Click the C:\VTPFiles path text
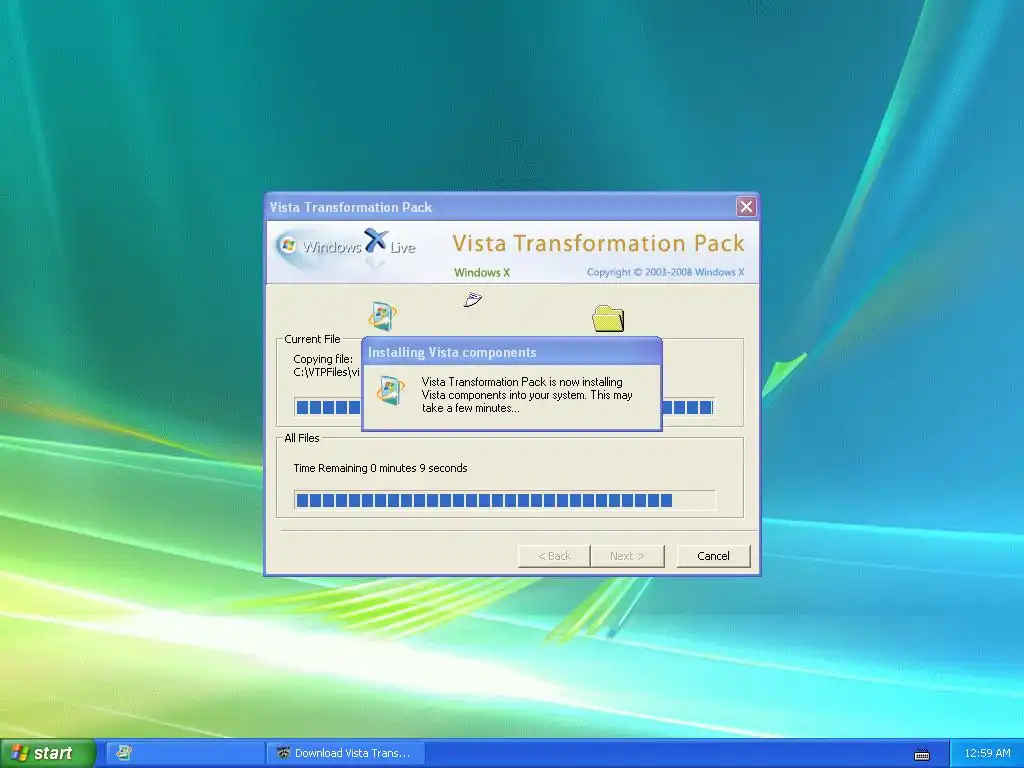 pos(327,372)
